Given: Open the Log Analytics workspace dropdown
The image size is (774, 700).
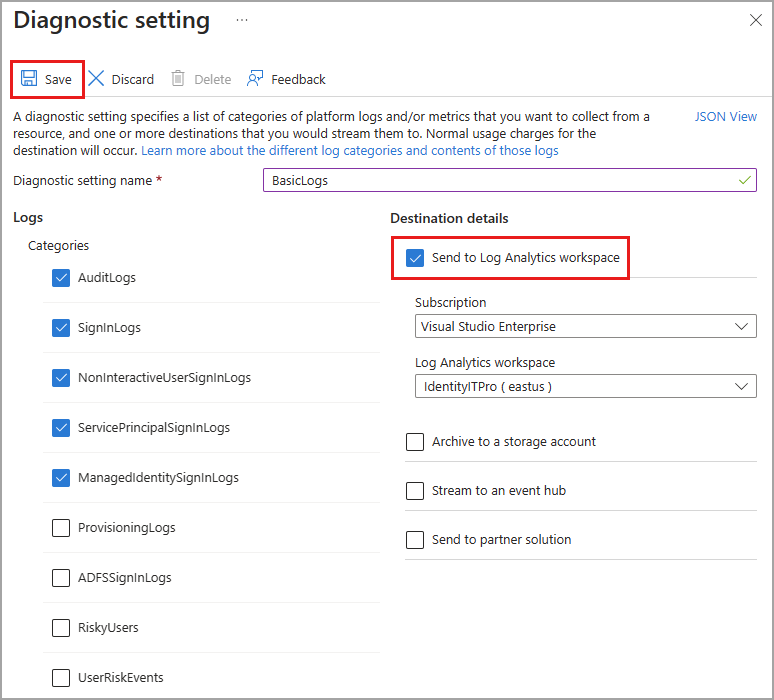Looking at the screenshot, I should coord(585,386).
